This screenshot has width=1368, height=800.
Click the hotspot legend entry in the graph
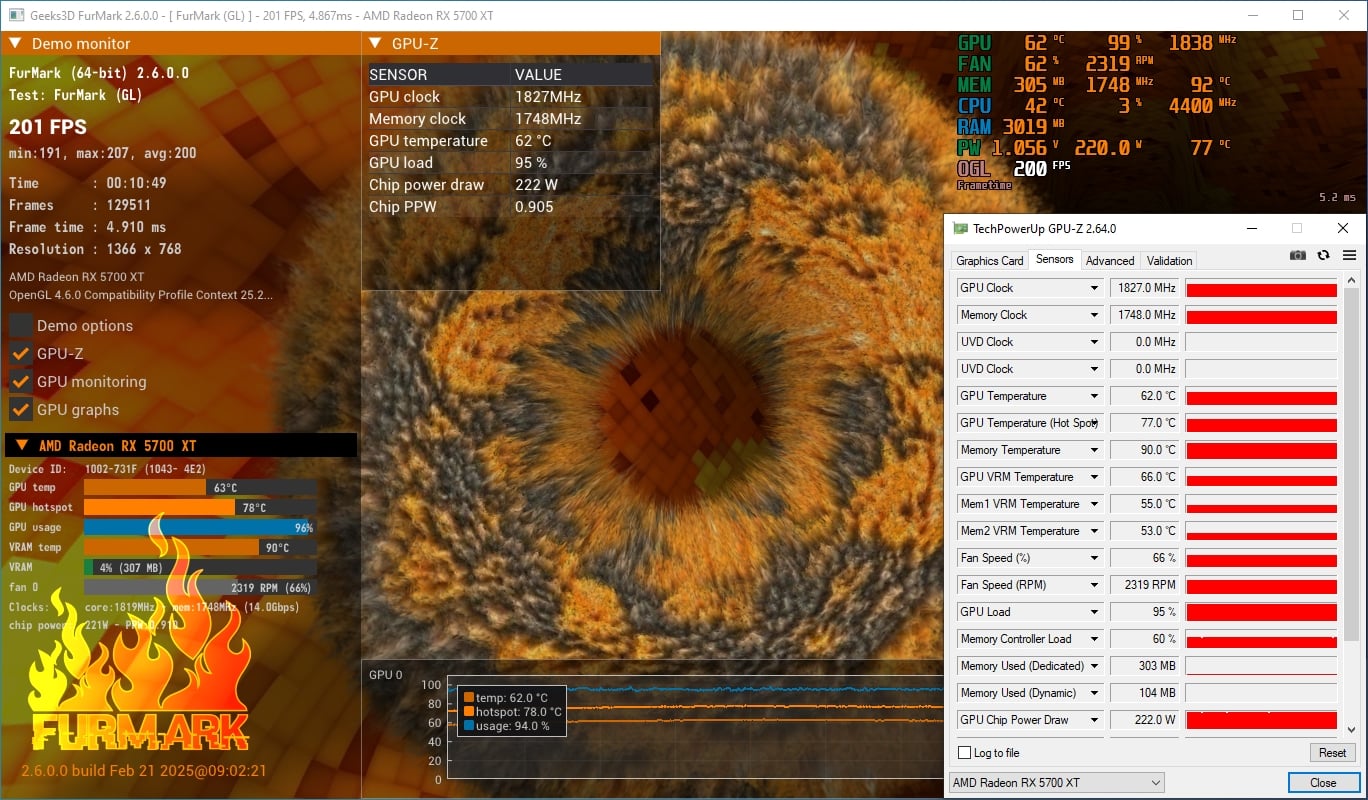click(x=513, y=712)
